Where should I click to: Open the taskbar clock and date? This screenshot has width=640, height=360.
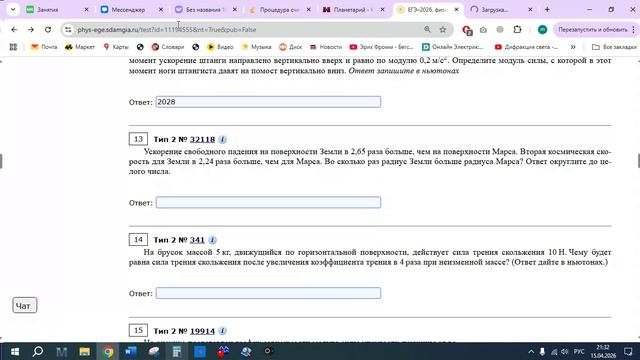coord(603,351)
